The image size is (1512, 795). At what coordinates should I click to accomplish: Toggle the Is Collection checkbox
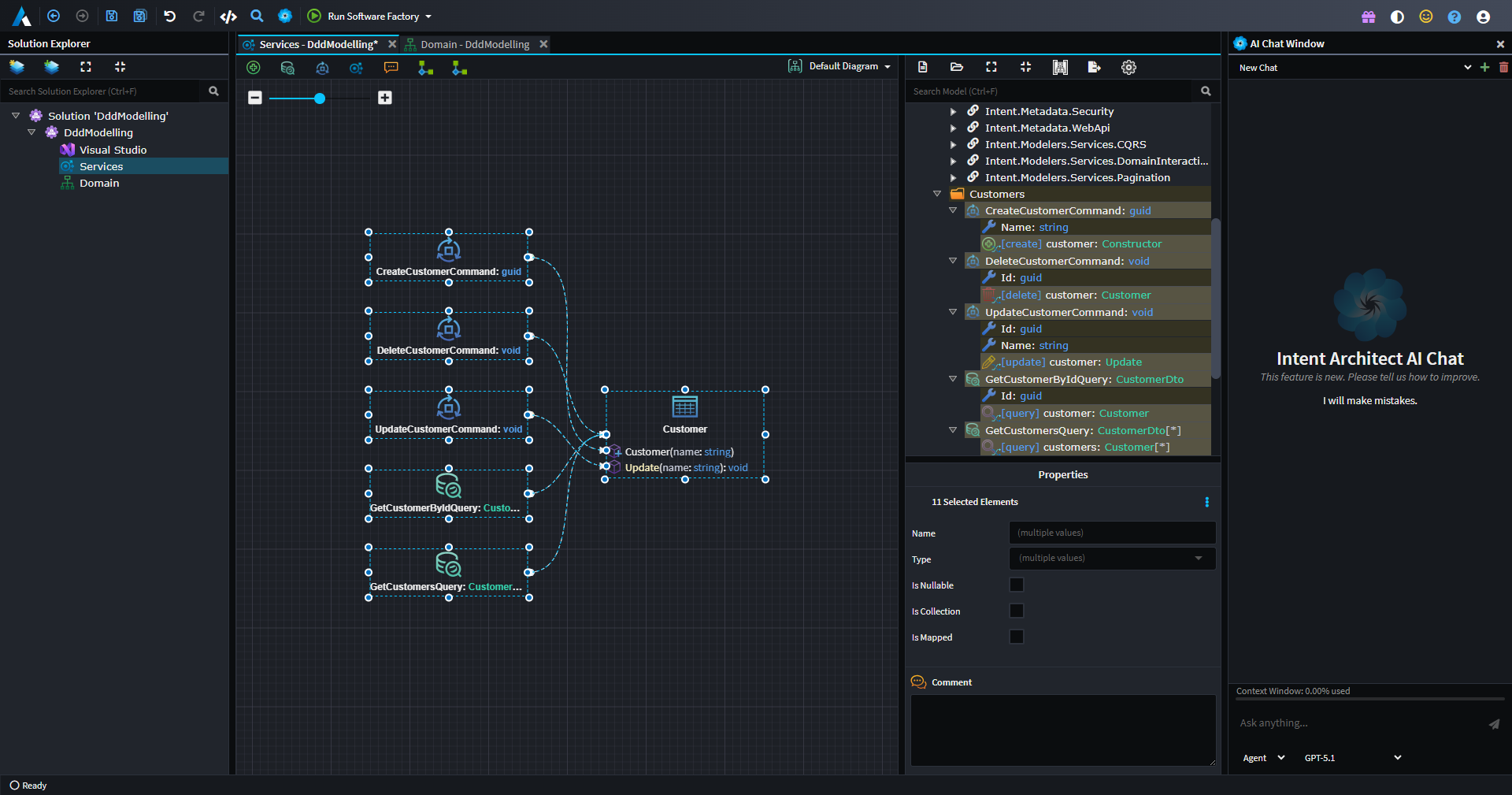(1017, 611)
